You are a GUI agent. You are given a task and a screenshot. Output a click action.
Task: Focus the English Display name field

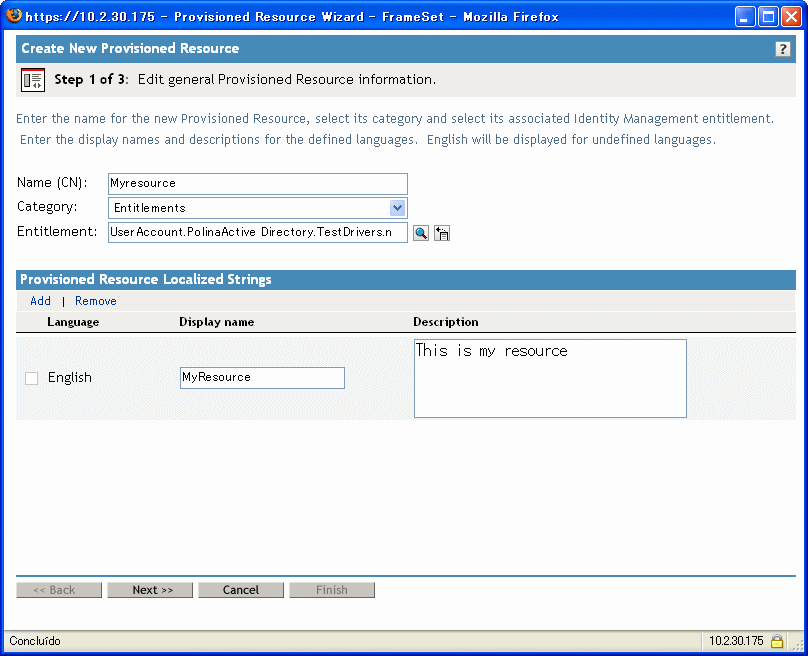coord(262,378)
